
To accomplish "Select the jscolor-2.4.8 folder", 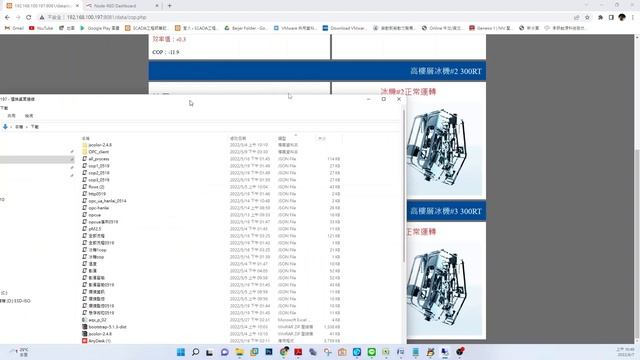I will (x=100, y=145).
